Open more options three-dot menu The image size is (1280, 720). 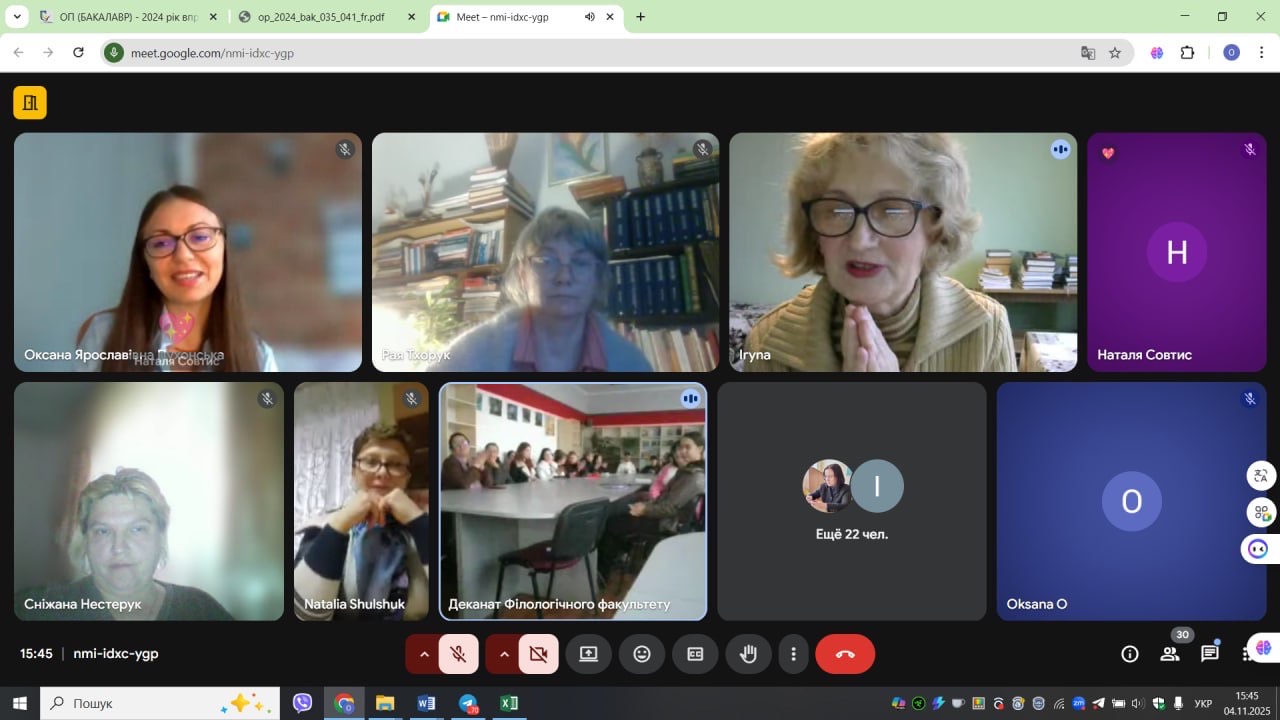pos(793,654)
